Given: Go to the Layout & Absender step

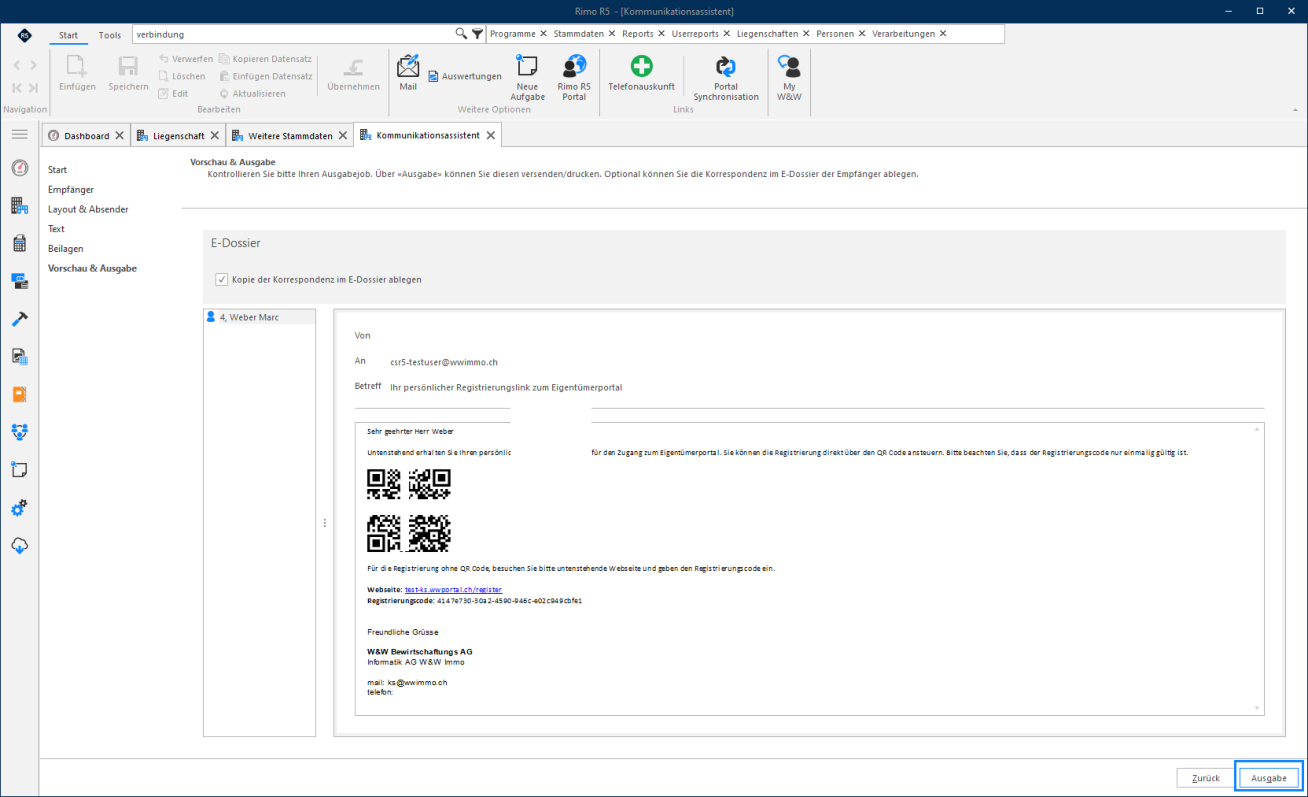Looking at the screenshot, I should point(88,209).
